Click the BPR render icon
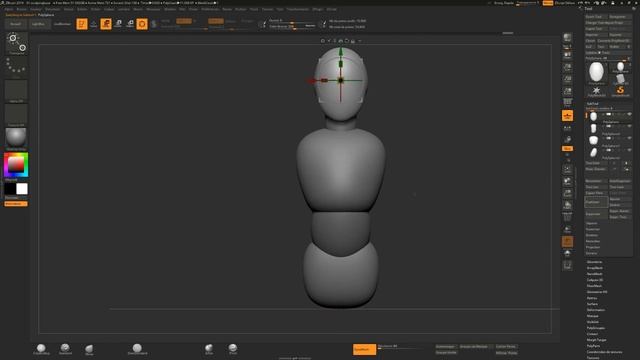640x360 pixels. click(567, 39)
